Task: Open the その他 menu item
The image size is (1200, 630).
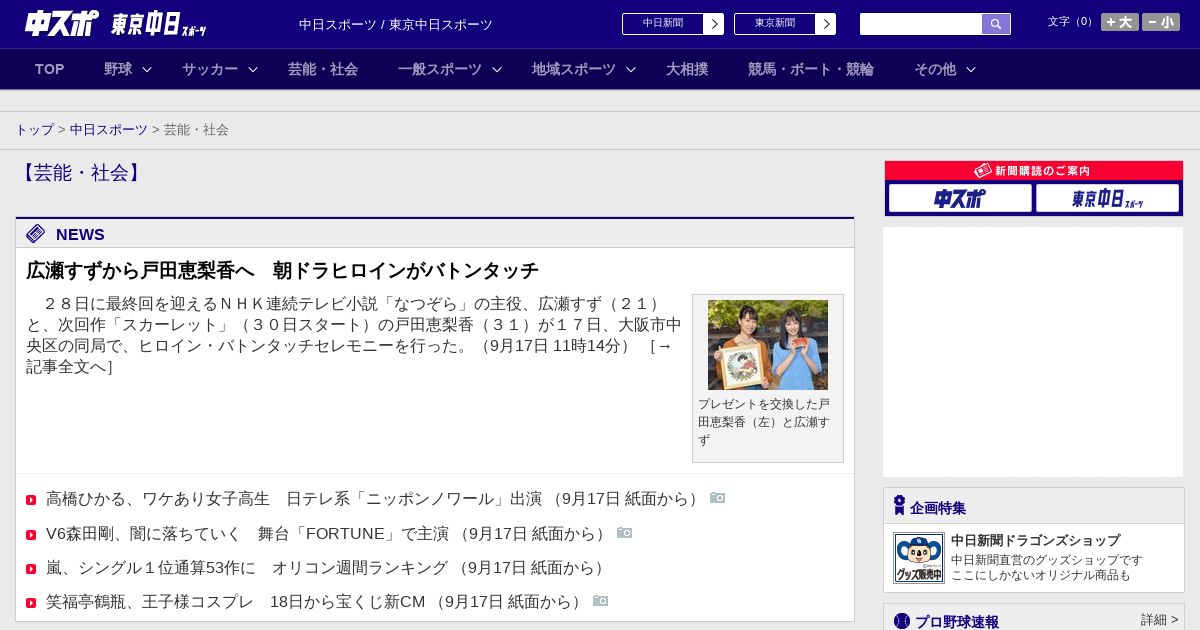Action: point(935,69)
